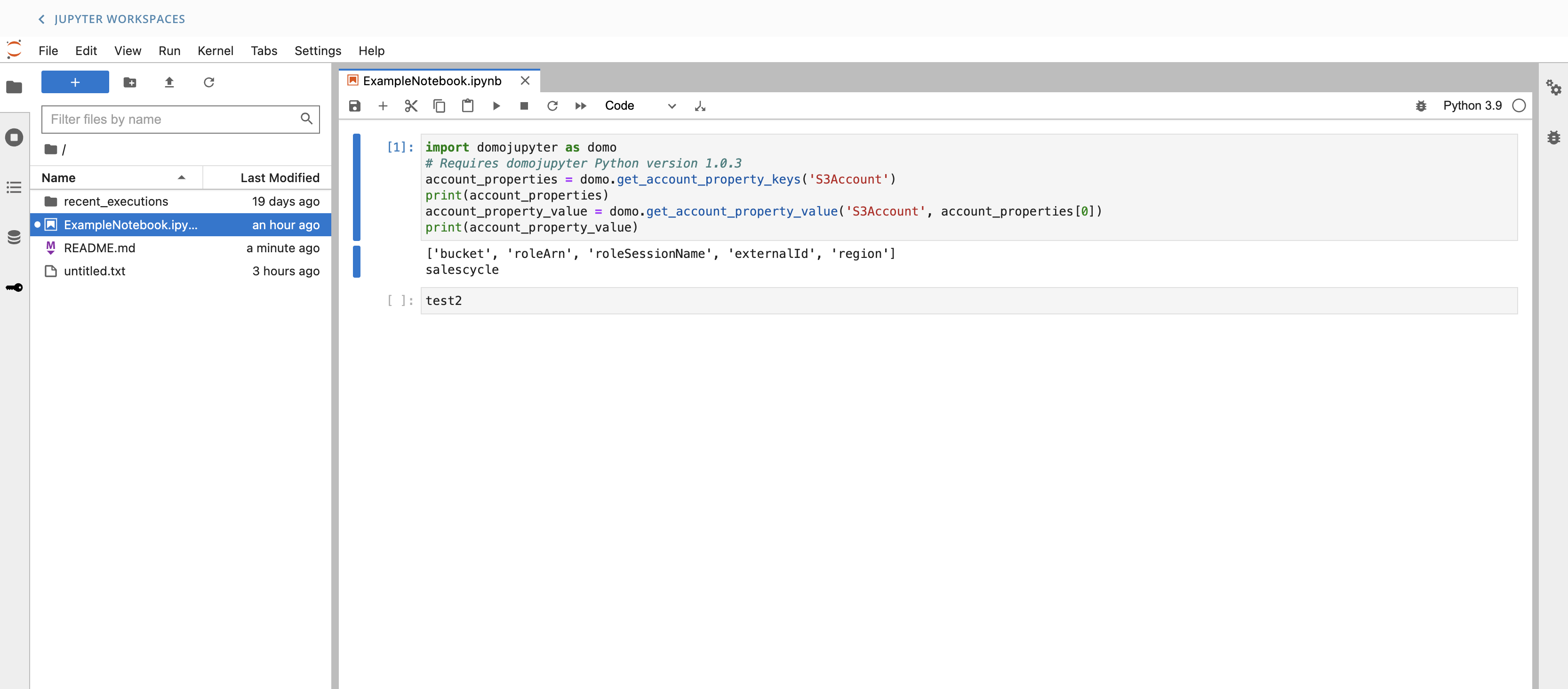Restart the kernel and run all cells
The height and width of the screenshot is (689, 1568).
click(581, 105)
